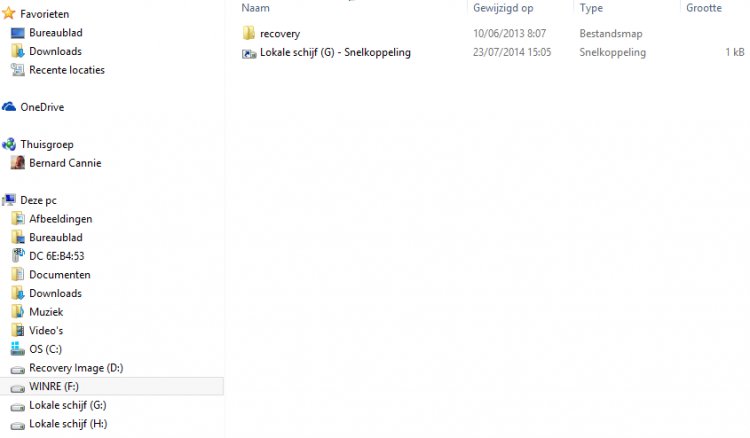The height and width of the screenshot is (438, 750).
Task: Select Thuisgroep in the navigation pane
Action: tap(47, 144)
